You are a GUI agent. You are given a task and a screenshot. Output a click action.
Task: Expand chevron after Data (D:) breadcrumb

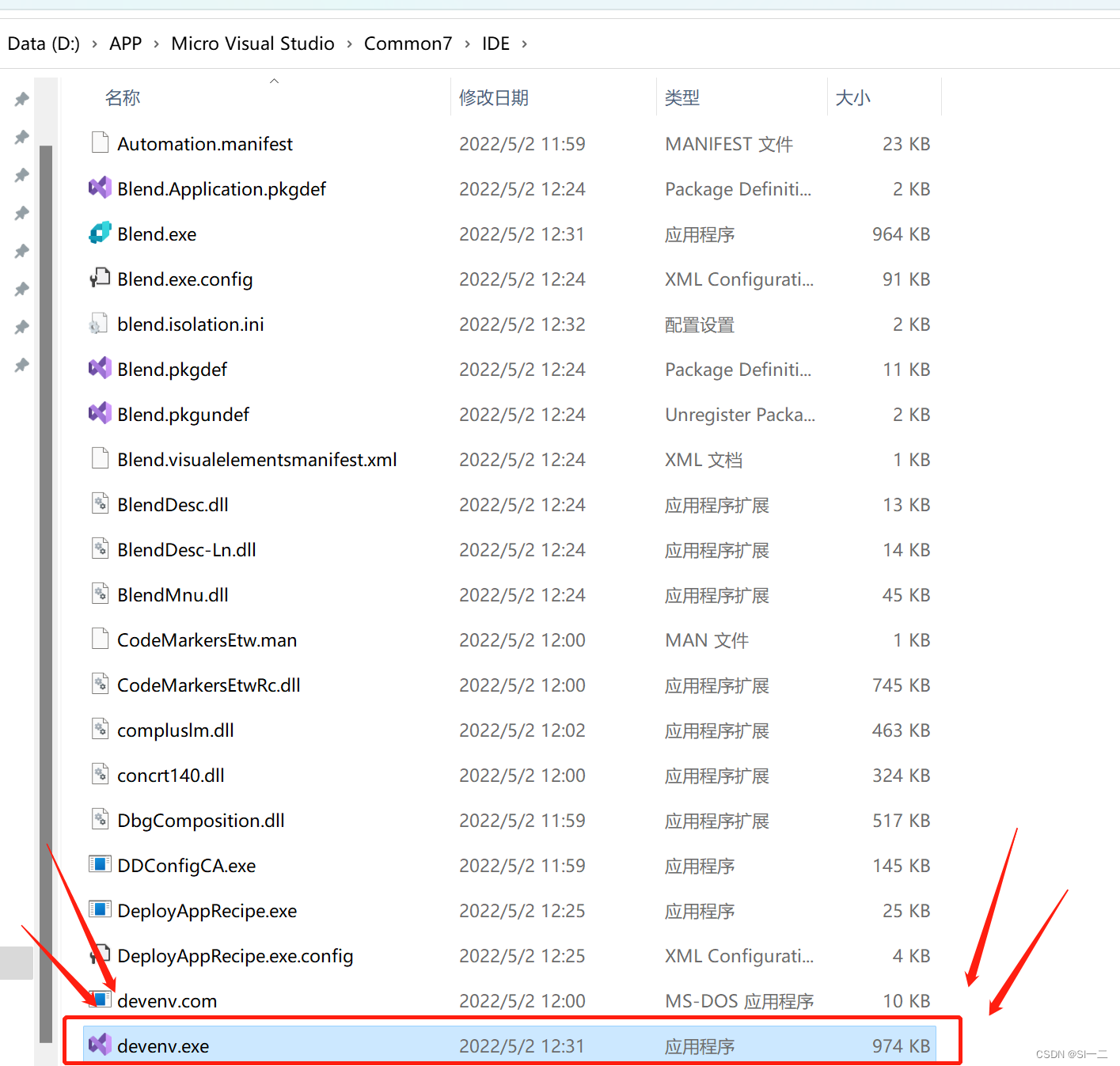94,44
